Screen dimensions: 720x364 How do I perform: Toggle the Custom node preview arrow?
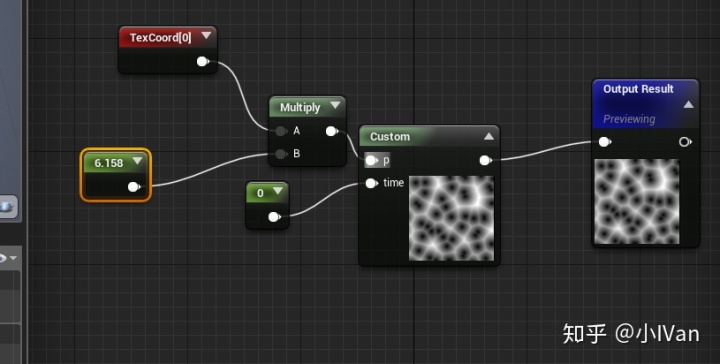[489, 136]
